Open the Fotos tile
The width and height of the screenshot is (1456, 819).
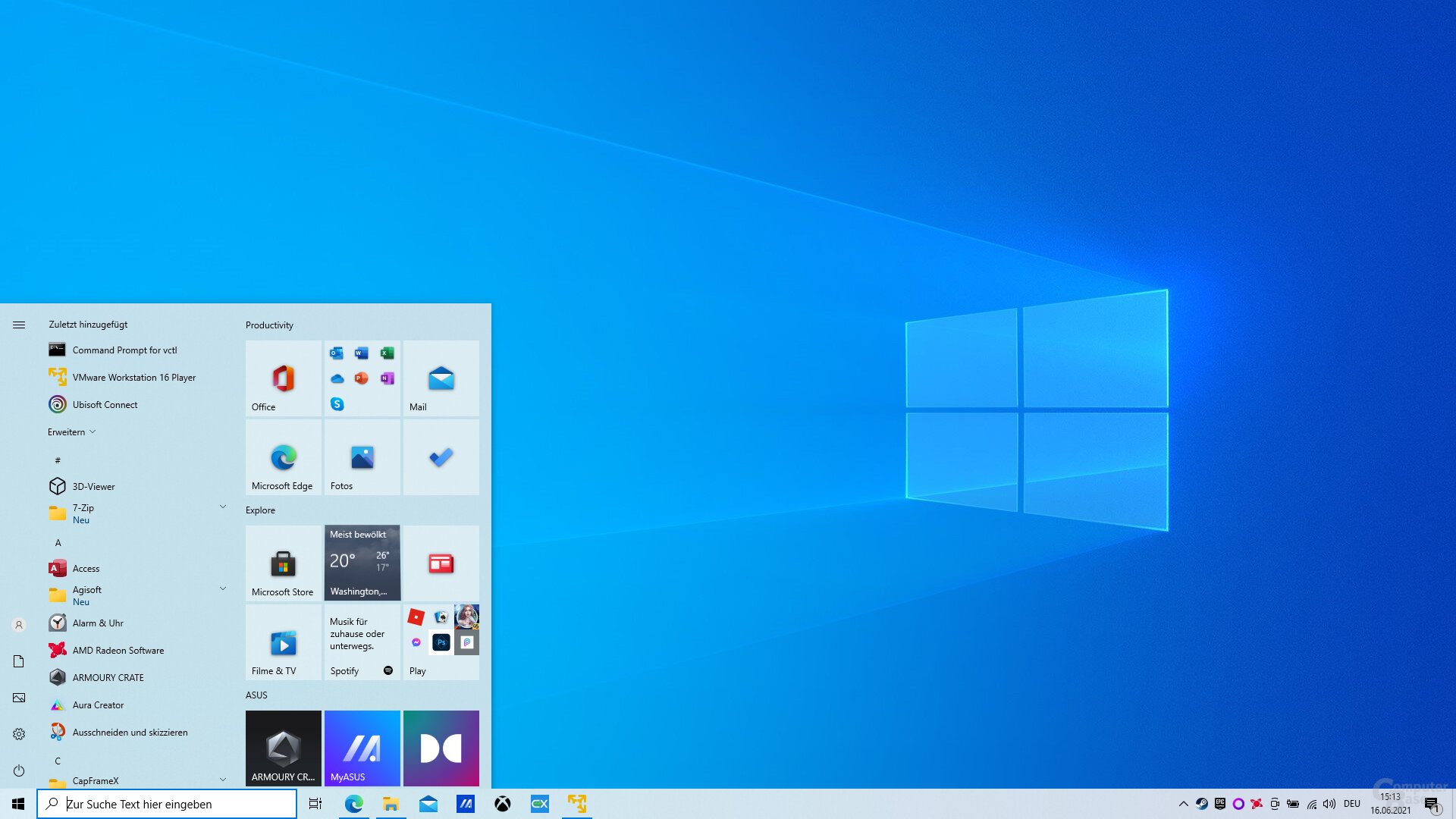(x=362, y=457)
